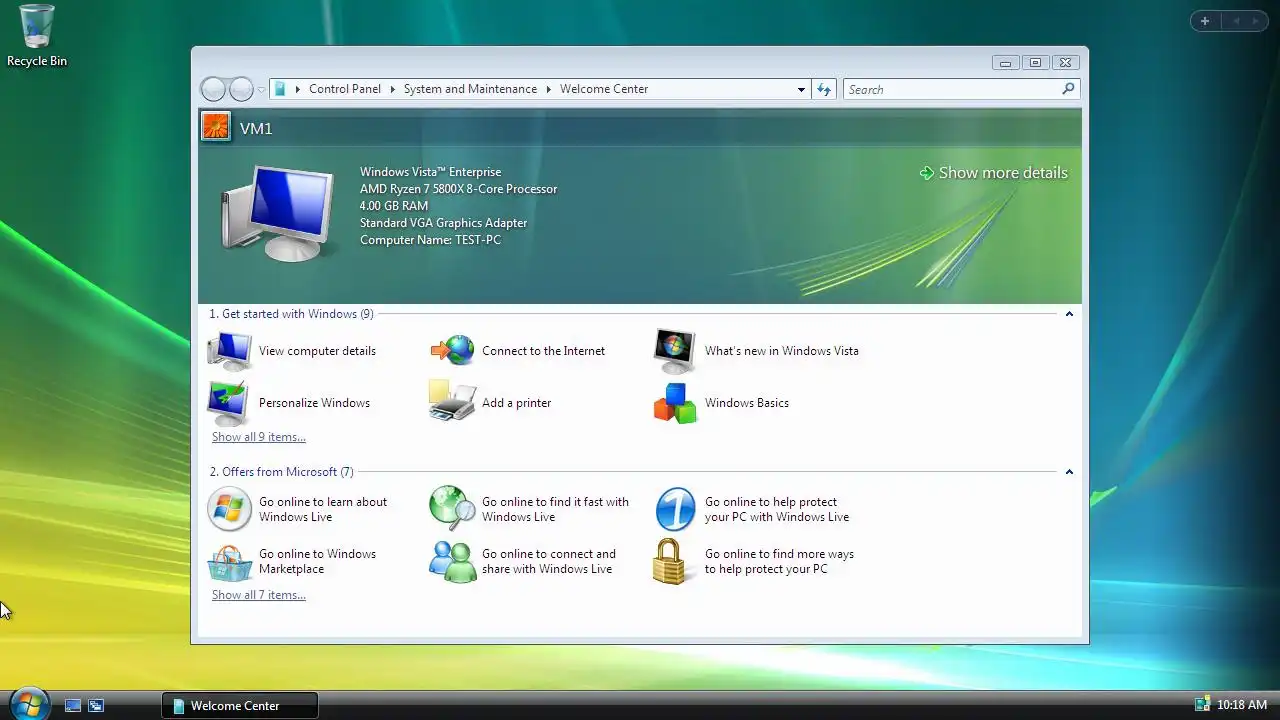Viewport: 1280px width, 720px height.
Task: Click the Show more details link
Action: pos(994,173)
